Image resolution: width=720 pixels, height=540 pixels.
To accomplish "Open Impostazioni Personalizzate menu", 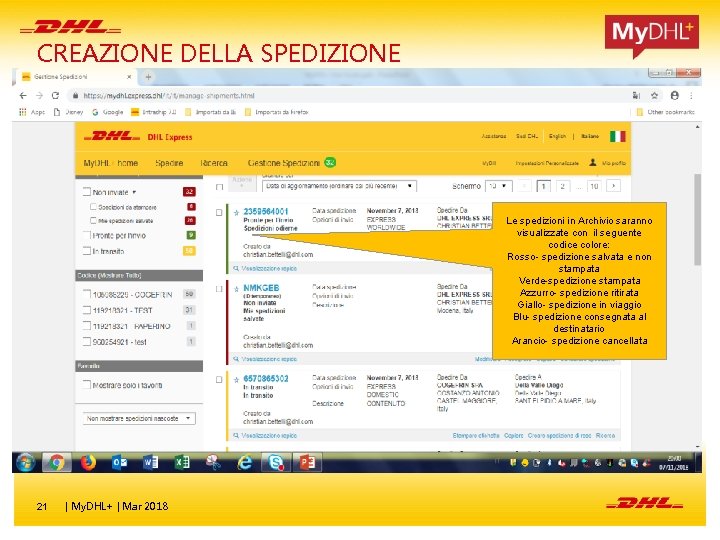I will pos(547,163).
